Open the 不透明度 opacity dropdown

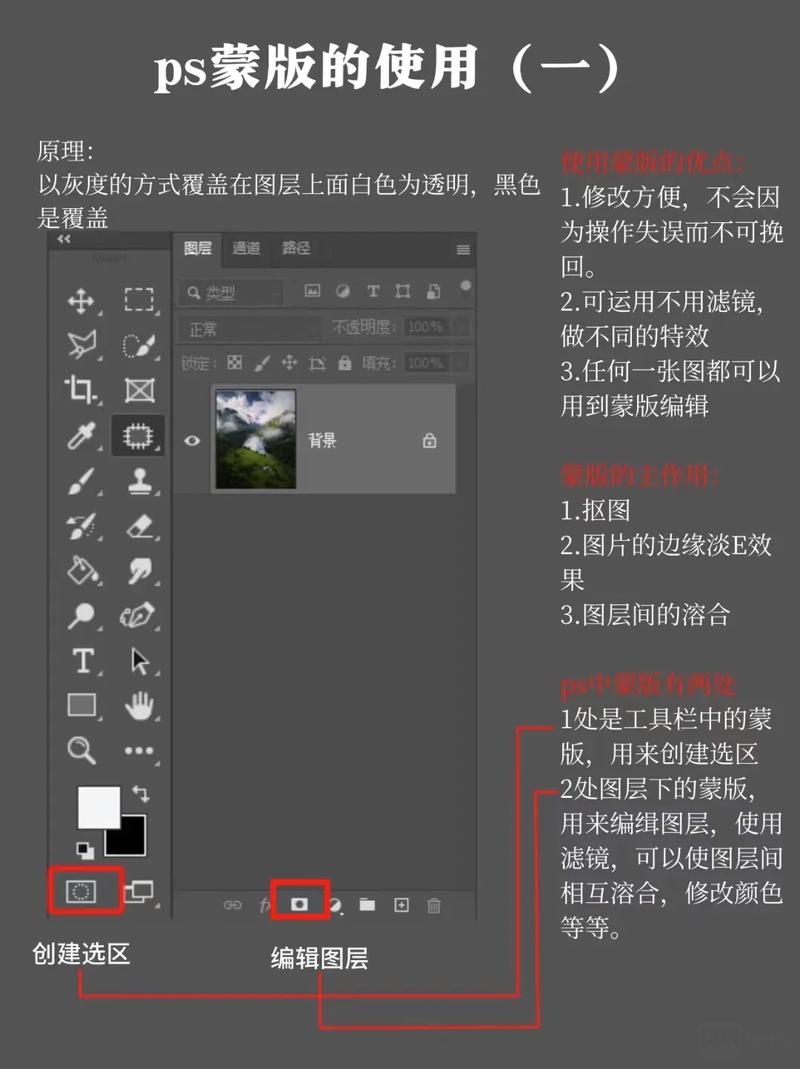tap(426, 327)
